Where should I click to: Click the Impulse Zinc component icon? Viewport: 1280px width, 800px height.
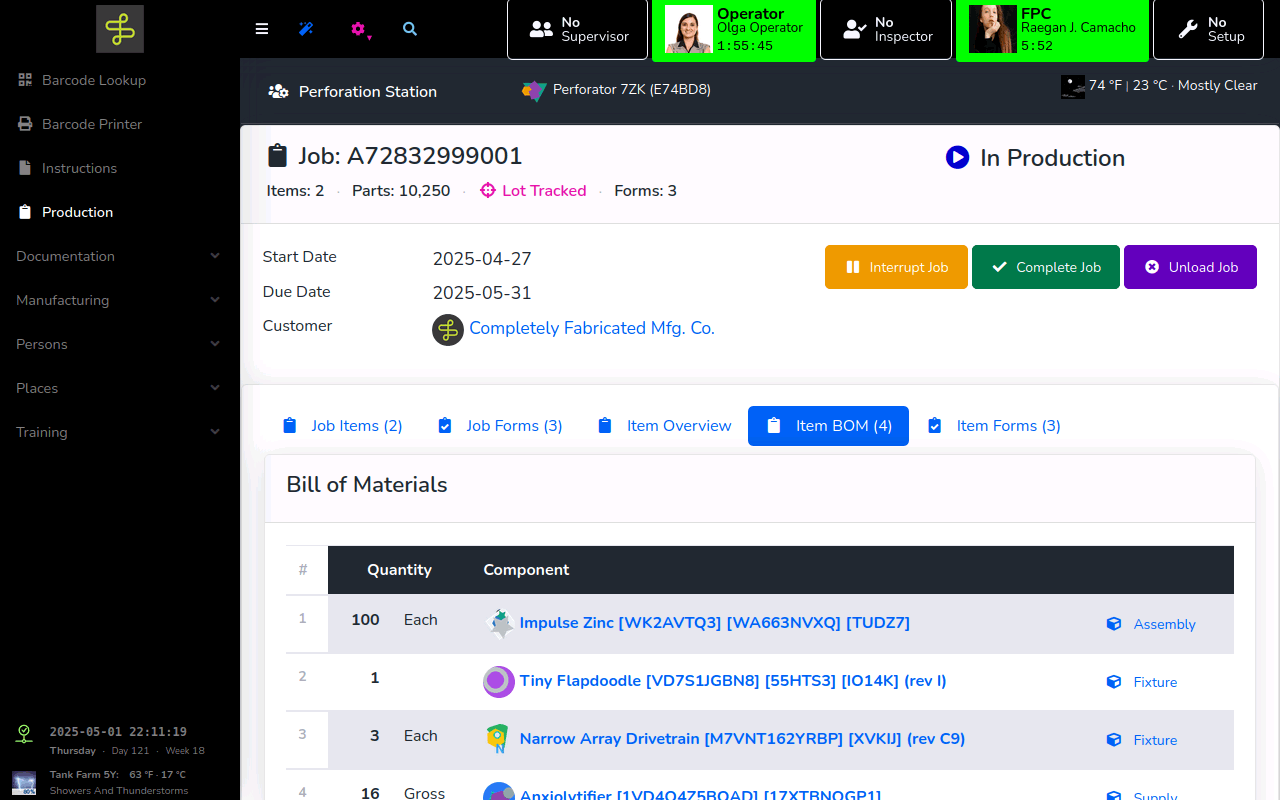pos(499,623)
